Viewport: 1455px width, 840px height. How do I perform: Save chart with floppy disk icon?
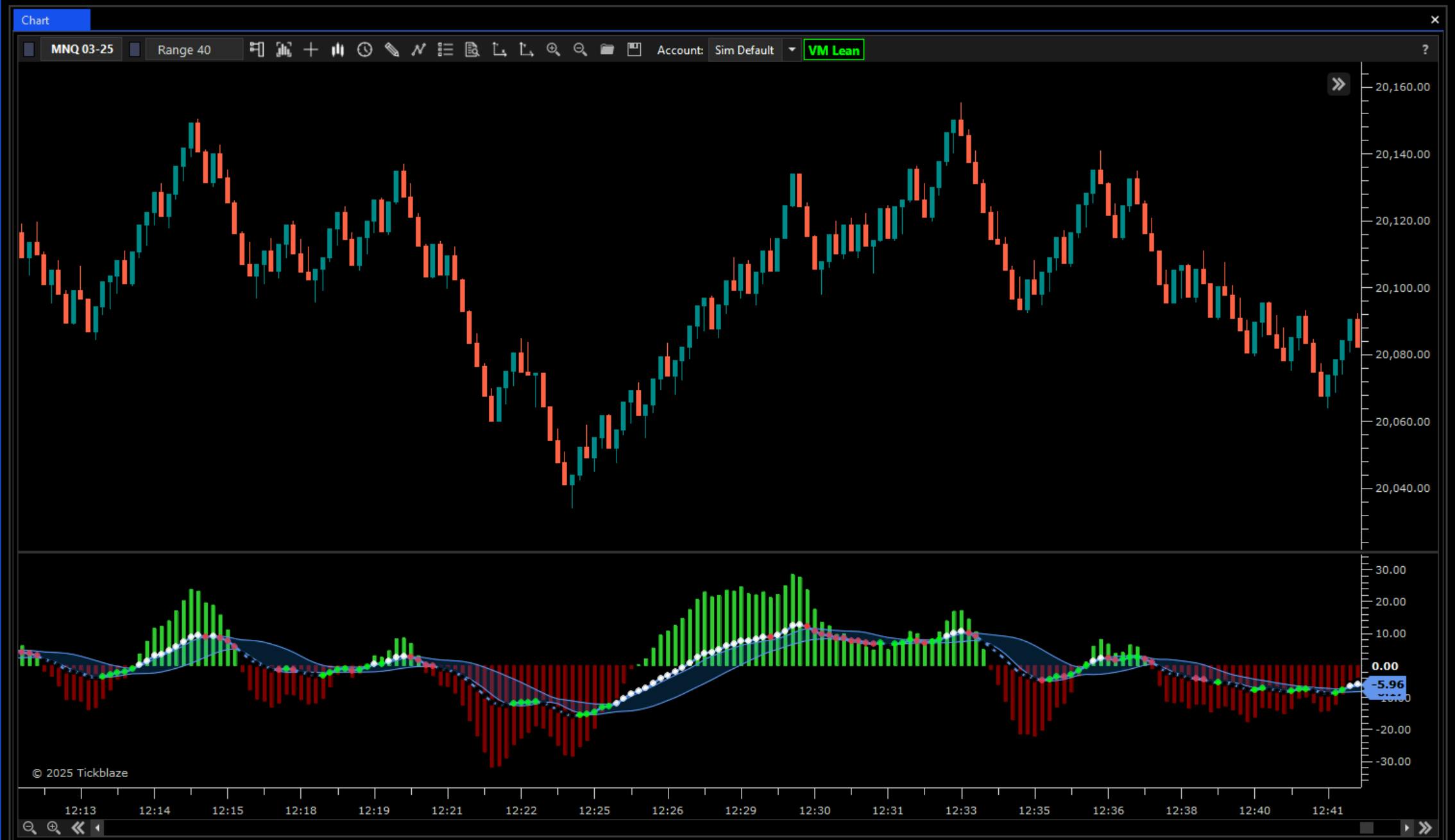(x=634, y=50)
